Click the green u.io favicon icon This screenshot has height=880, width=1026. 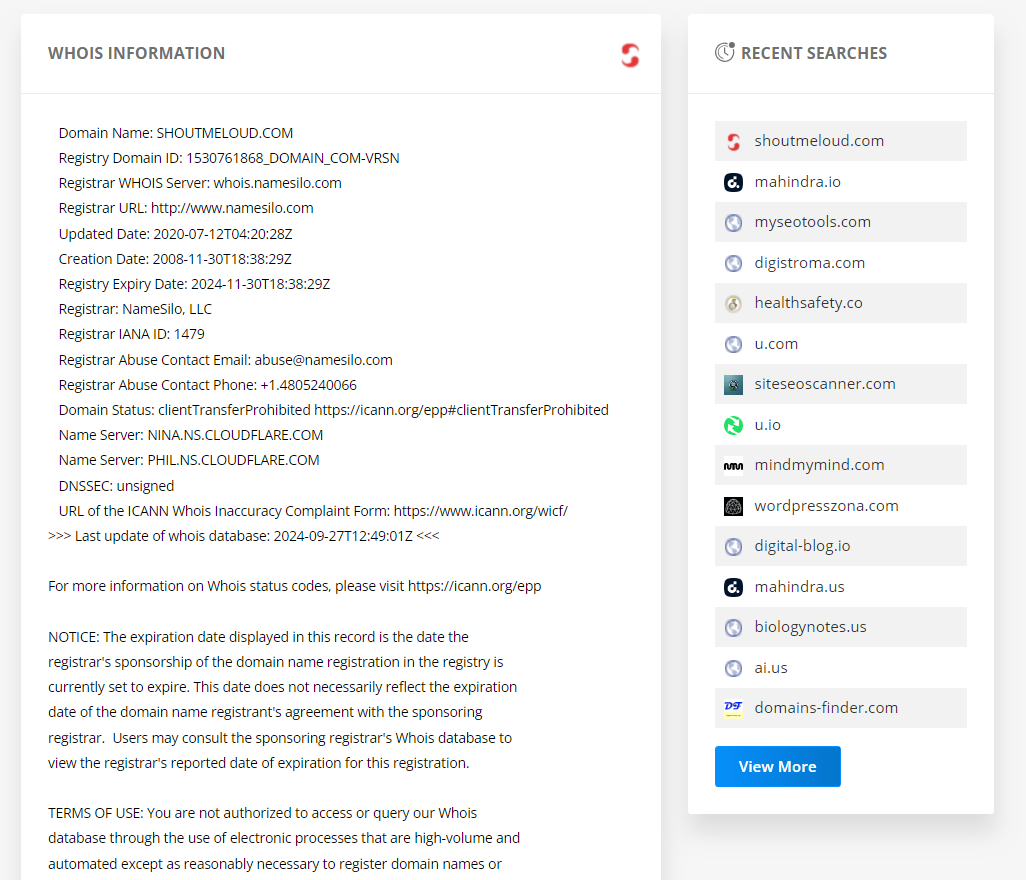(x=734, y=425)
